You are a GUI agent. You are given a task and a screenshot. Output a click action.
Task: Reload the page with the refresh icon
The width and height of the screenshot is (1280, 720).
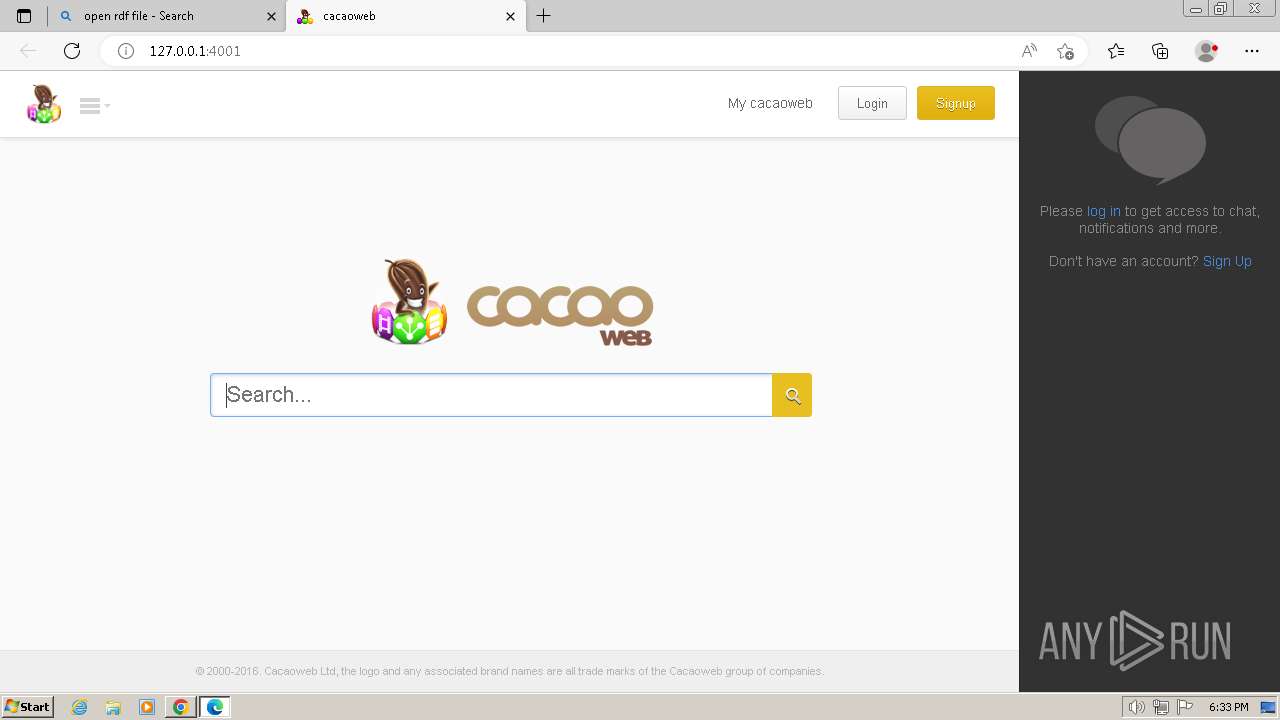point(72,51)
